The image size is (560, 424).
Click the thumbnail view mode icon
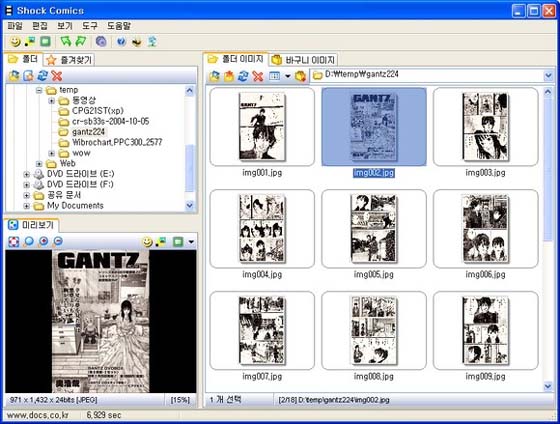click(274, 76)
